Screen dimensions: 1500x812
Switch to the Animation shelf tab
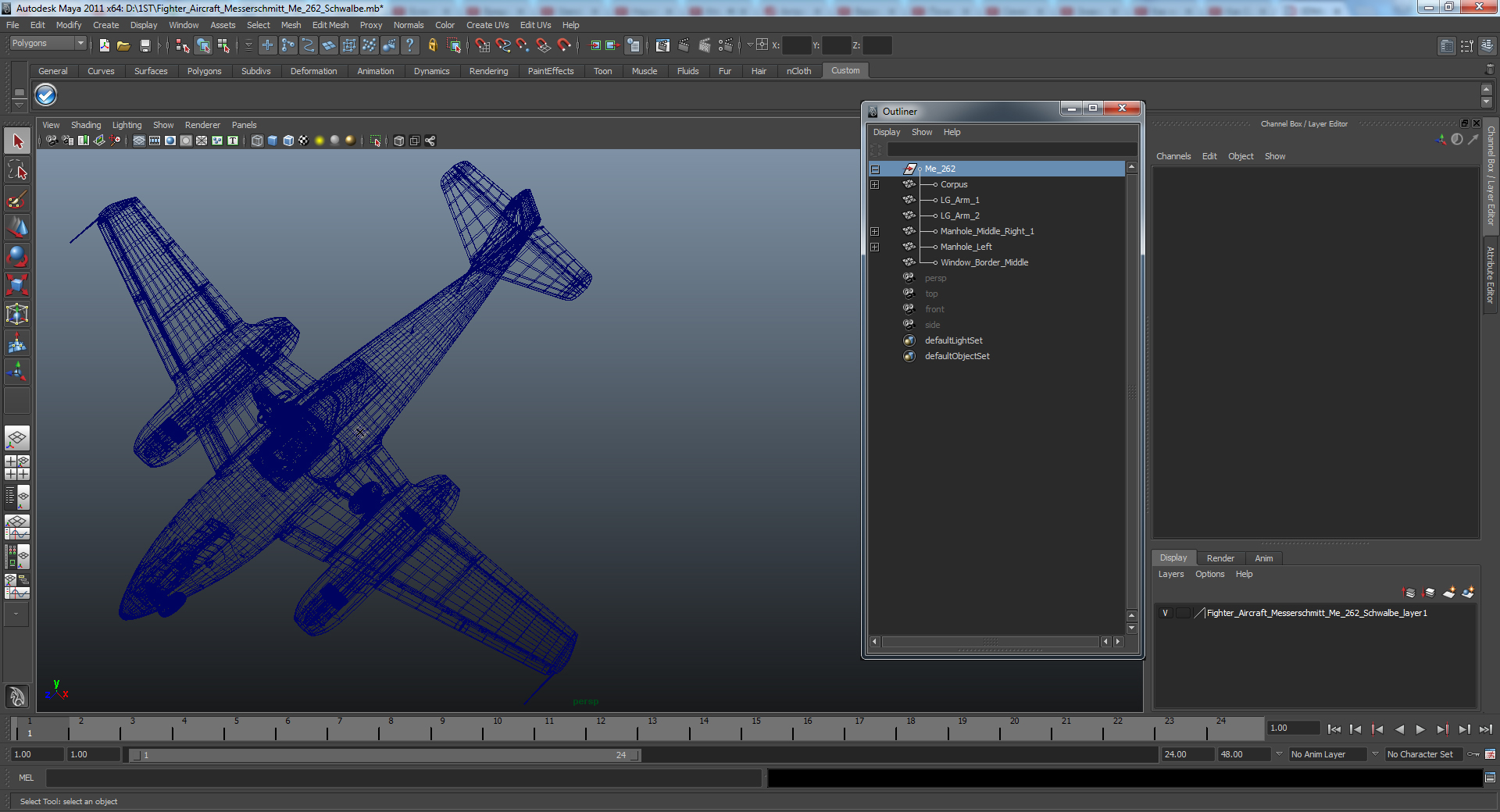tap(376, 71)
